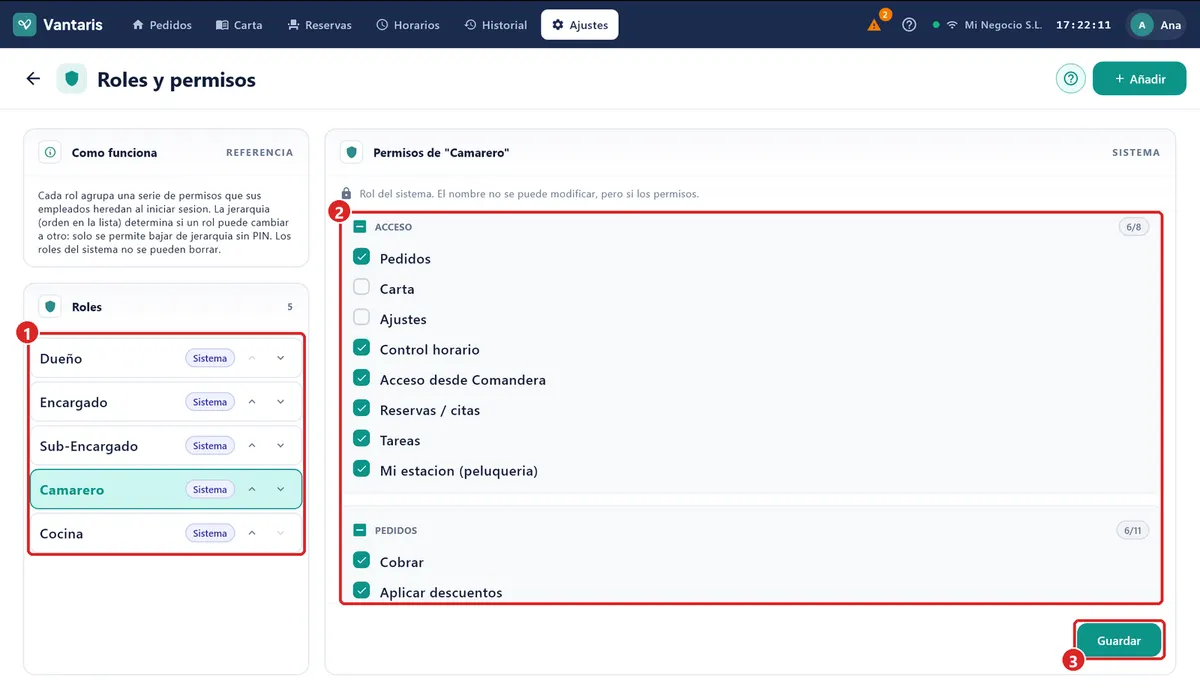Go back using the left arrow

pyautogui.click(x=33, y=79)
